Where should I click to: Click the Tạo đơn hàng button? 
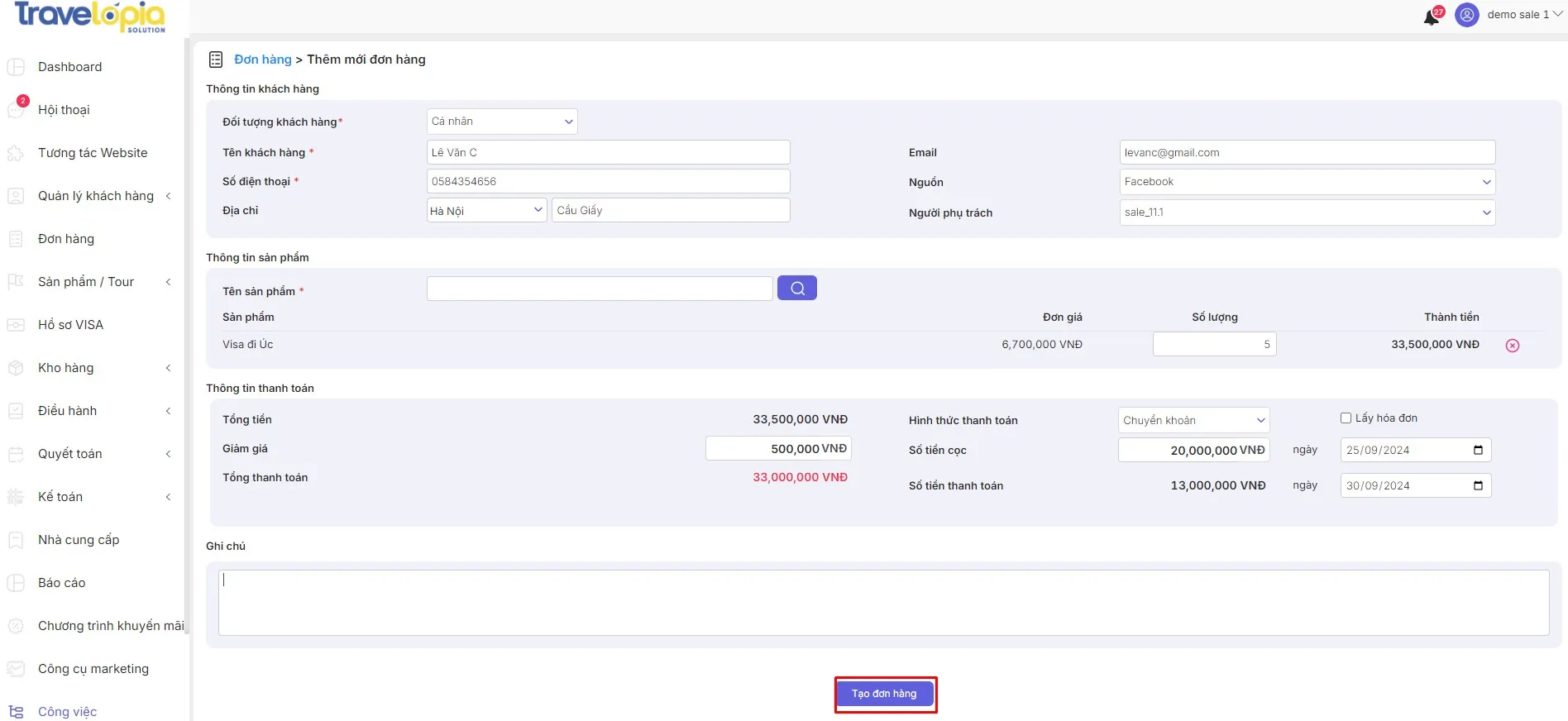(884, 694)
